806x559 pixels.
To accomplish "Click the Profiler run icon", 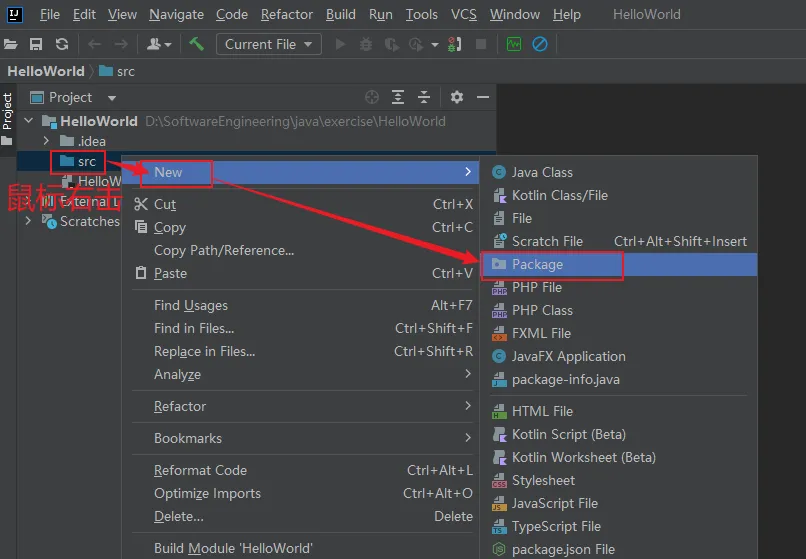I will (416, 44).
